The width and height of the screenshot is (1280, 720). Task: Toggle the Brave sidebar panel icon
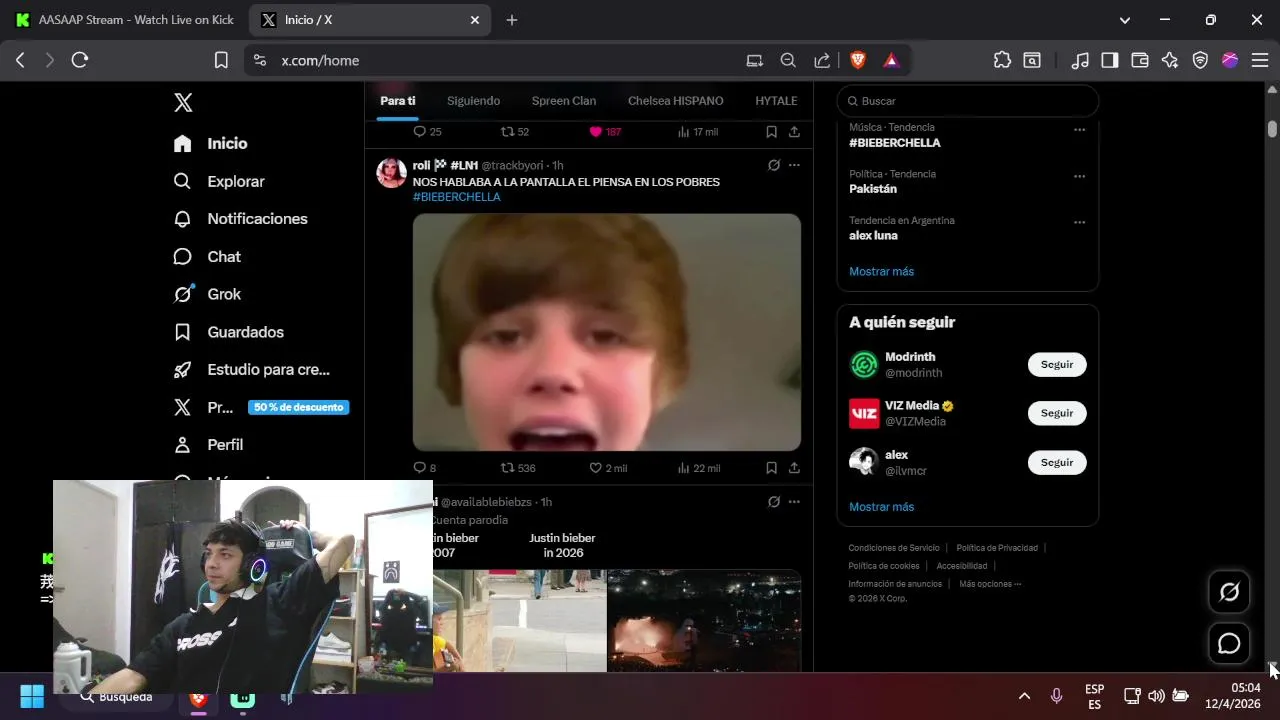pos(1109,60)
